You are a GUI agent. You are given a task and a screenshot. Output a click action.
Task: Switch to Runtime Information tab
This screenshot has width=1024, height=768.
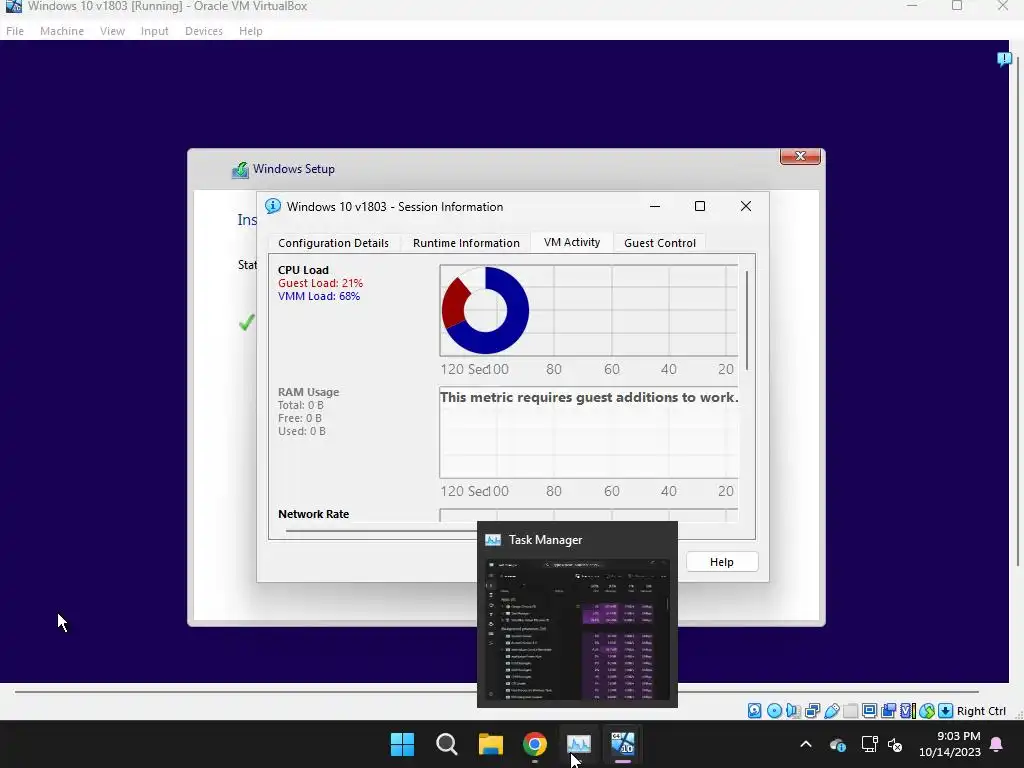466,243
